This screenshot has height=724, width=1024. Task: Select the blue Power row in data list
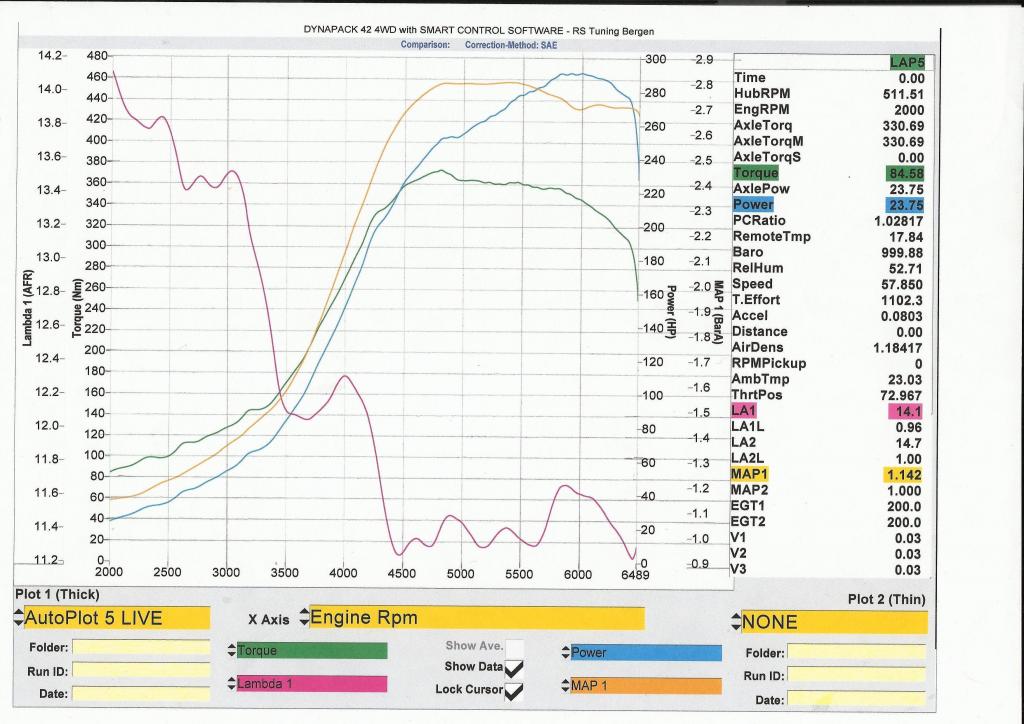(x=752, y=204)
